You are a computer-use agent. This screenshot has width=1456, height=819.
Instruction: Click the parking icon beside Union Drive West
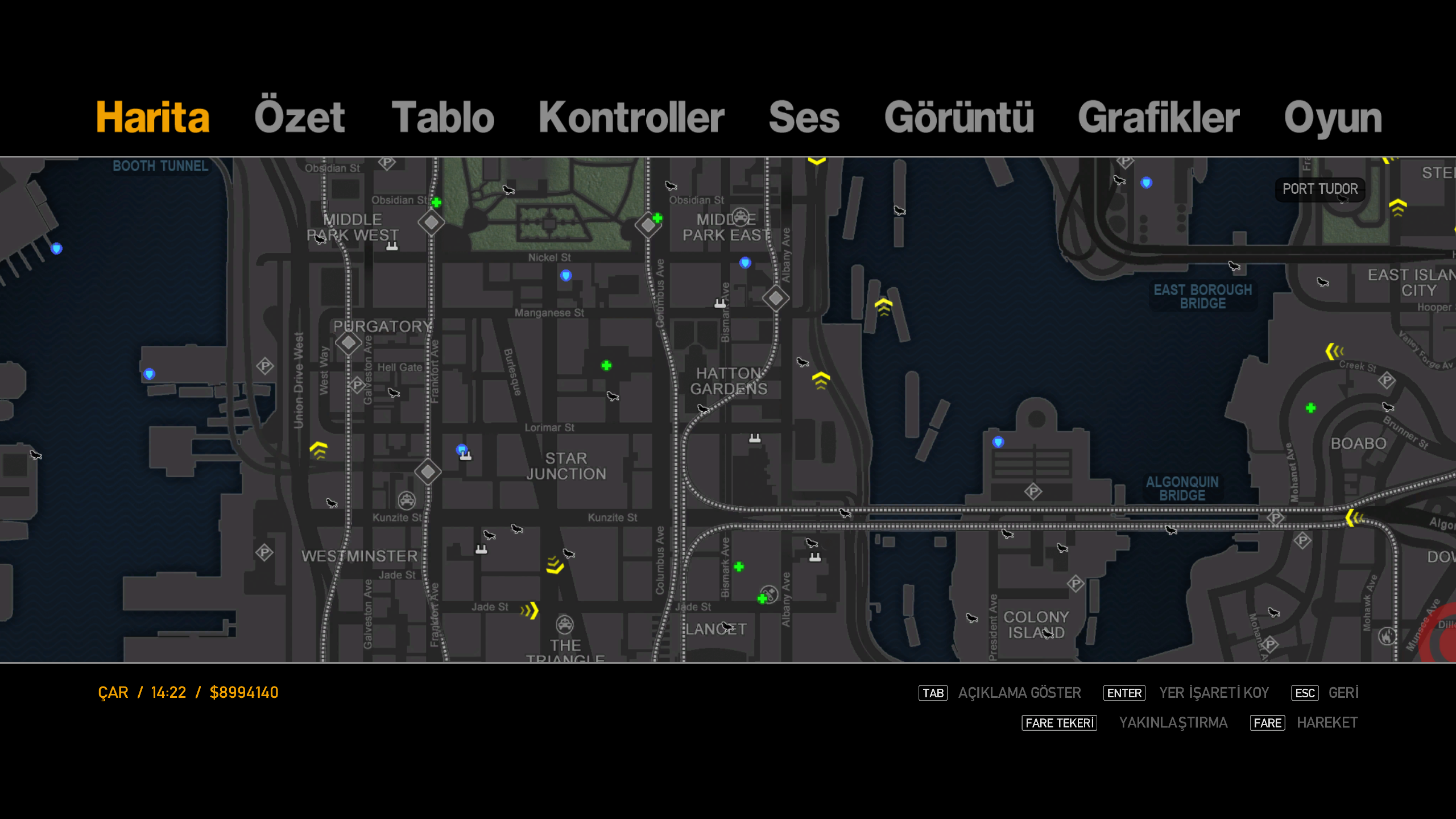(264, 366)
